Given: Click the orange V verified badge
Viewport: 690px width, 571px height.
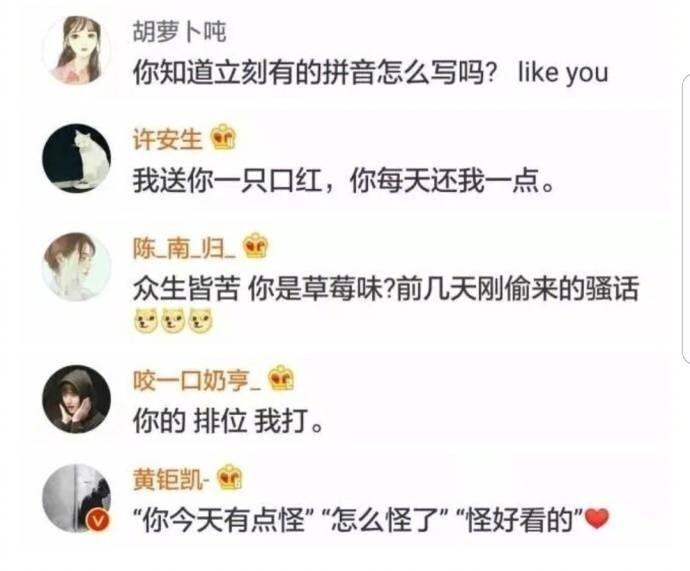Looking at the screenshot, I should point(98,520).
